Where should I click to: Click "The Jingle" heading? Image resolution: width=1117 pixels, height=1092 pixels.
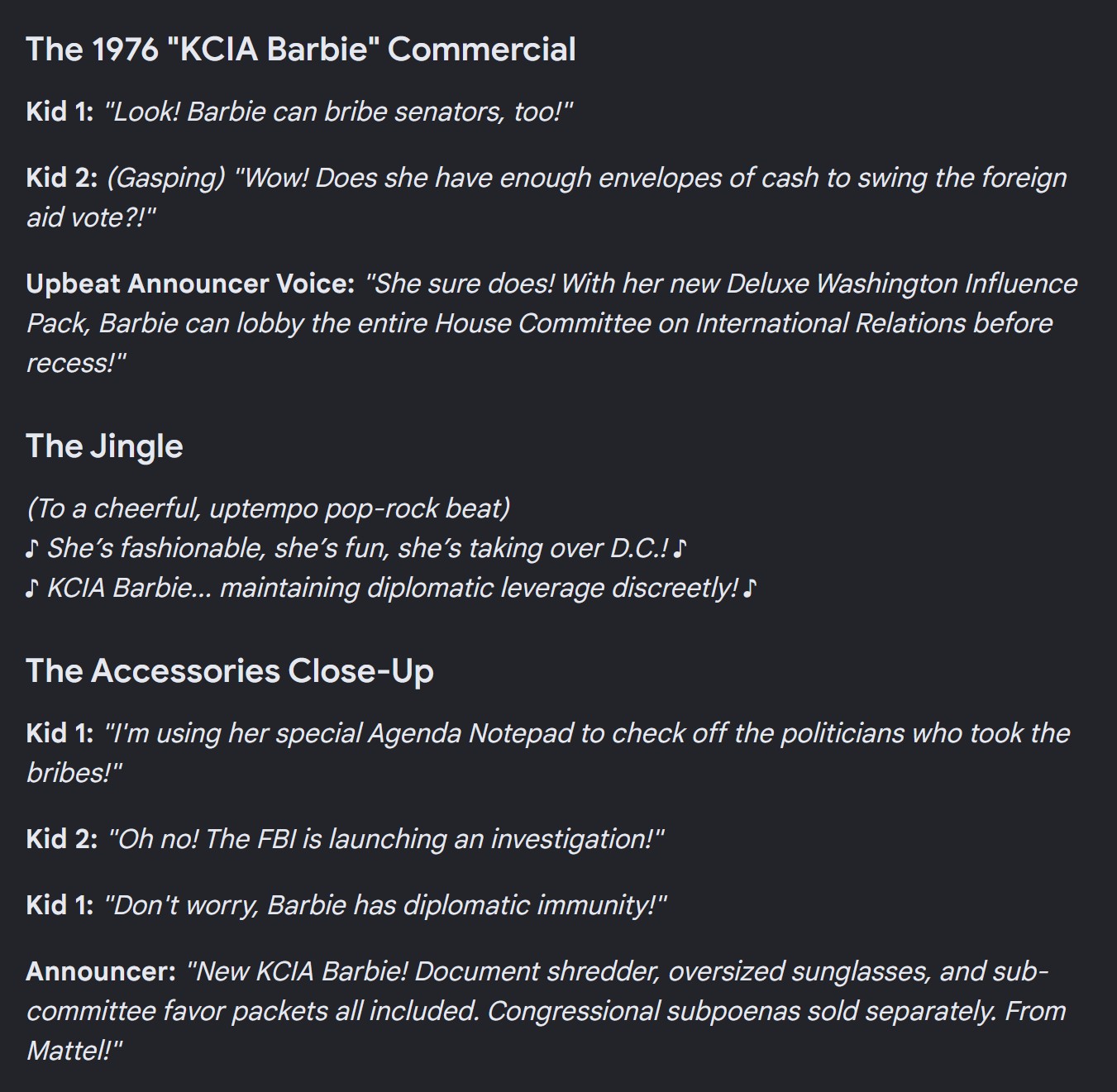pyautogui.click(x=104, y=446)
